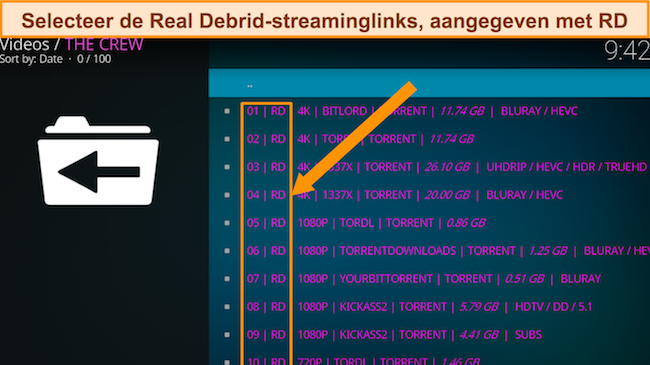The height and width of the screenshot is (365, 650).
Task: Open stream 09 RD 1080P KICKASS2 4.41 GB SUBS
Action: [429, 334]
